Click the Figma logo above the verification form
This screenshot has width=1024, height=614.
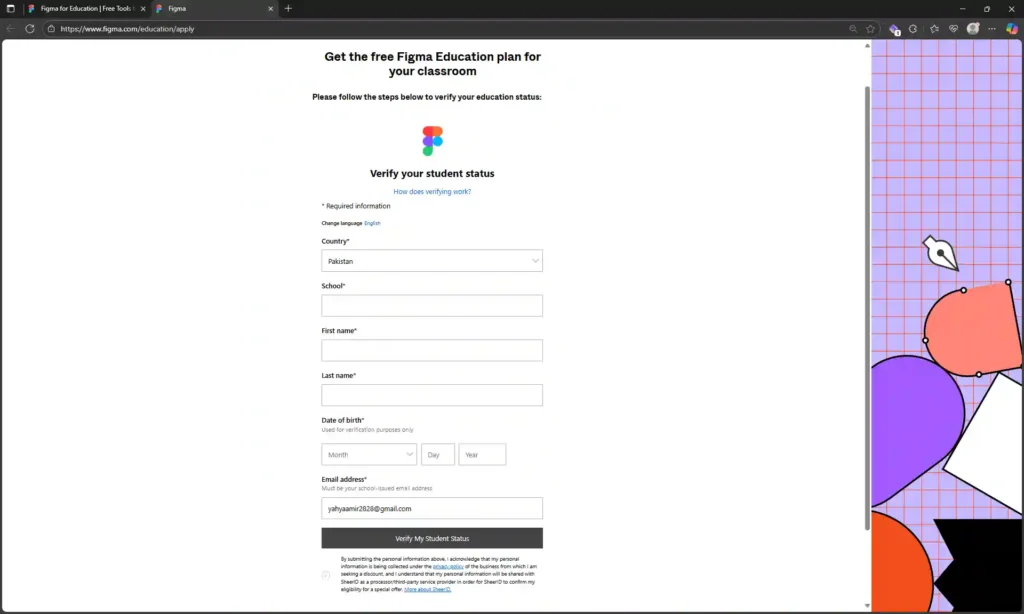point(431,139)
